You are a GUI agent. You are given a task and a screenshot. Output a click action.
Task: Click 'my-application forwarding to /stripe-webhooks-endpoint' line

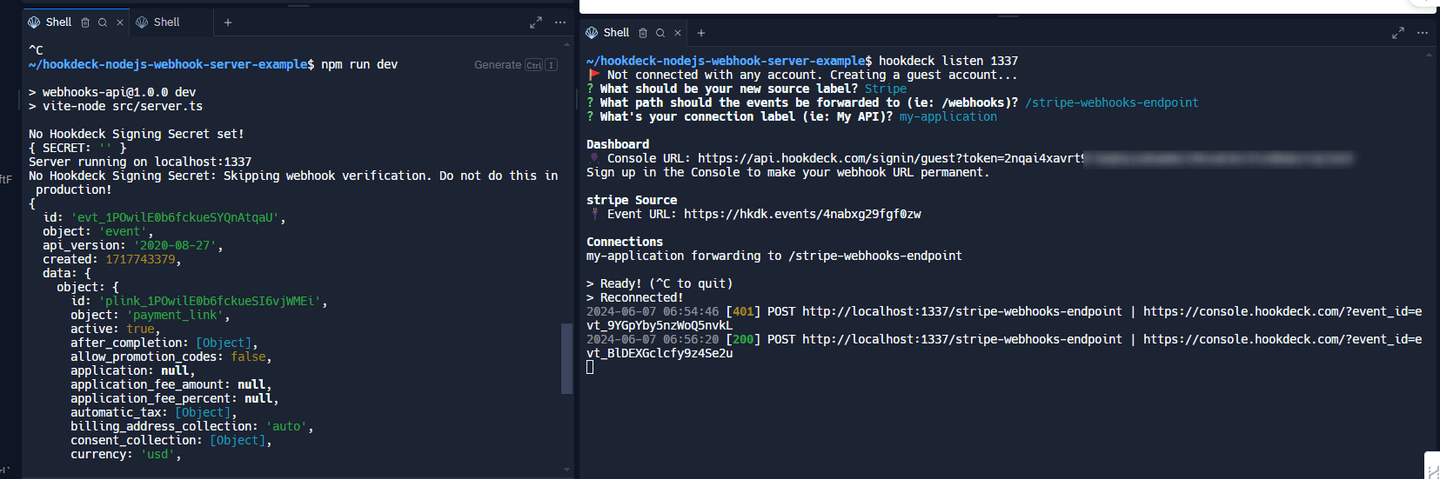774,256
